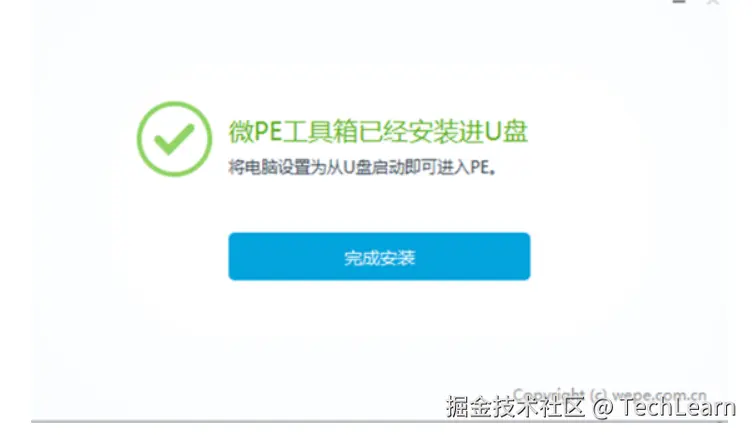The height and width of the screenshot is (435, 752).
Task: Click the U盘 text ending the green heading
Action: (x=506, y=131)
